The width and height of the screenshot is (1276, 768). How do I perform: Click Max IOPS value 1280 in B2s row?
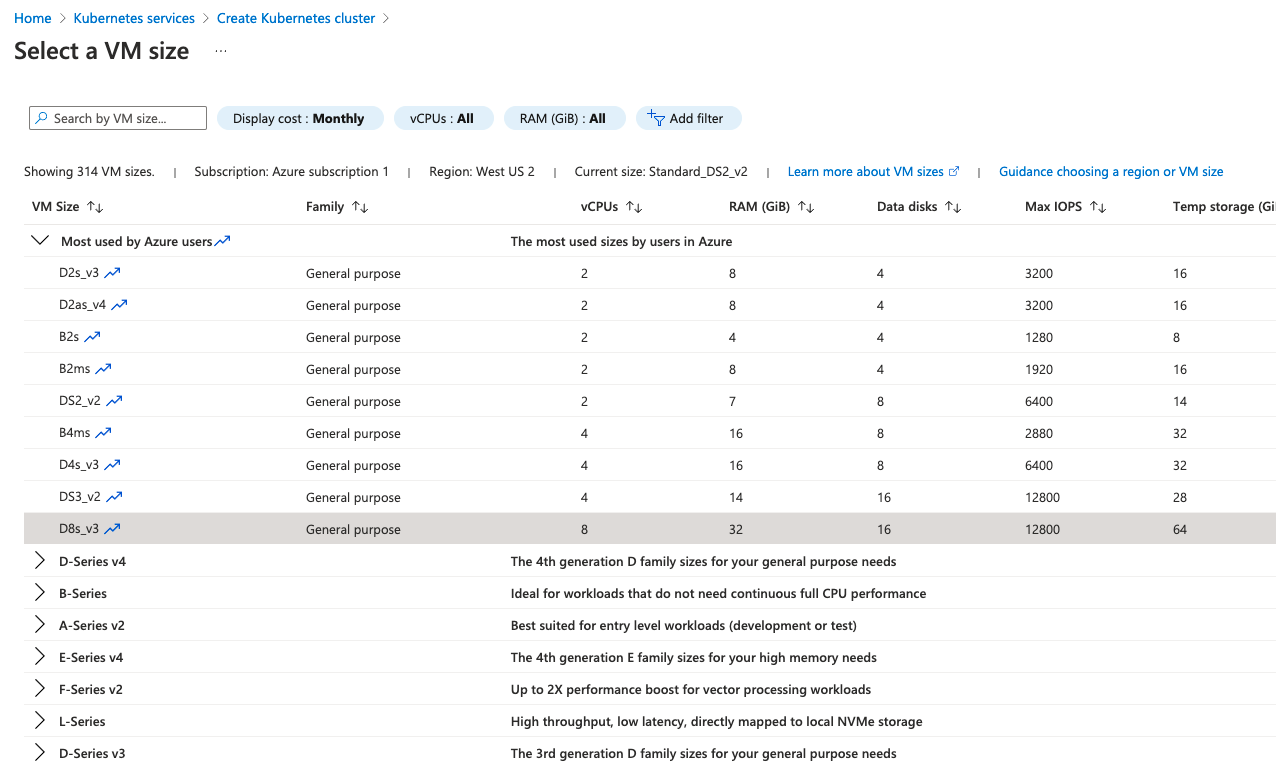pos(1039,337)
